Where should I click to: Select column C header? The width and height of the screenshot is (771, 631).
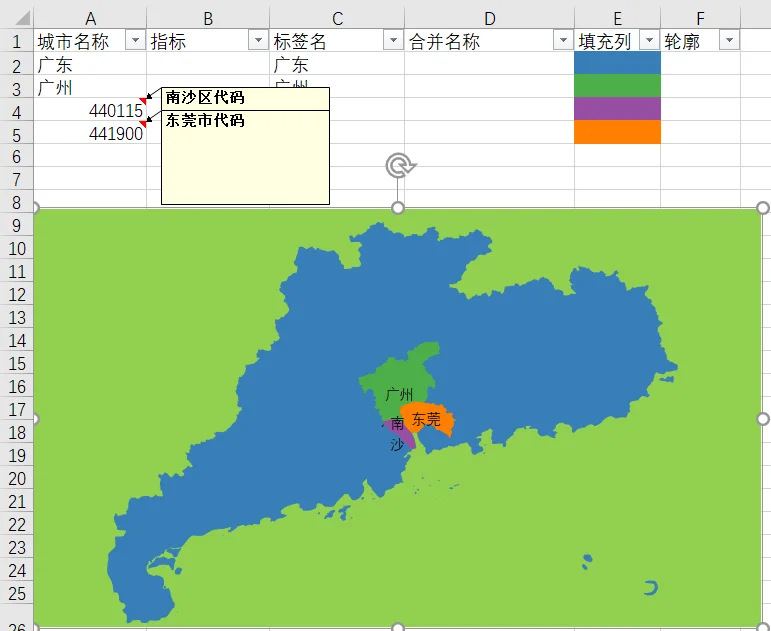[x=337, y=19]
